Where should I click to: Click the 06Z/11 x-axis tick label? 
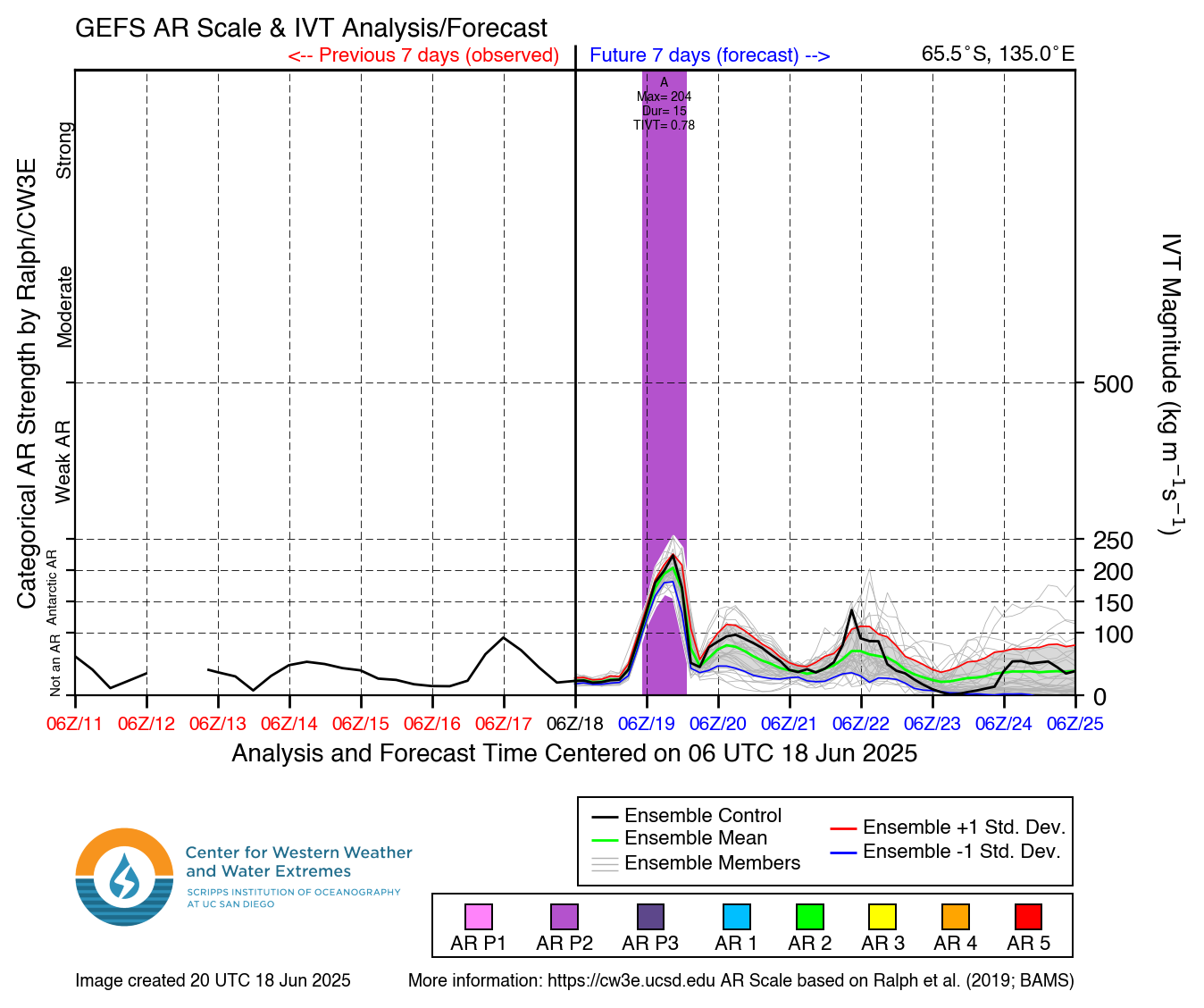click(75, 724)
